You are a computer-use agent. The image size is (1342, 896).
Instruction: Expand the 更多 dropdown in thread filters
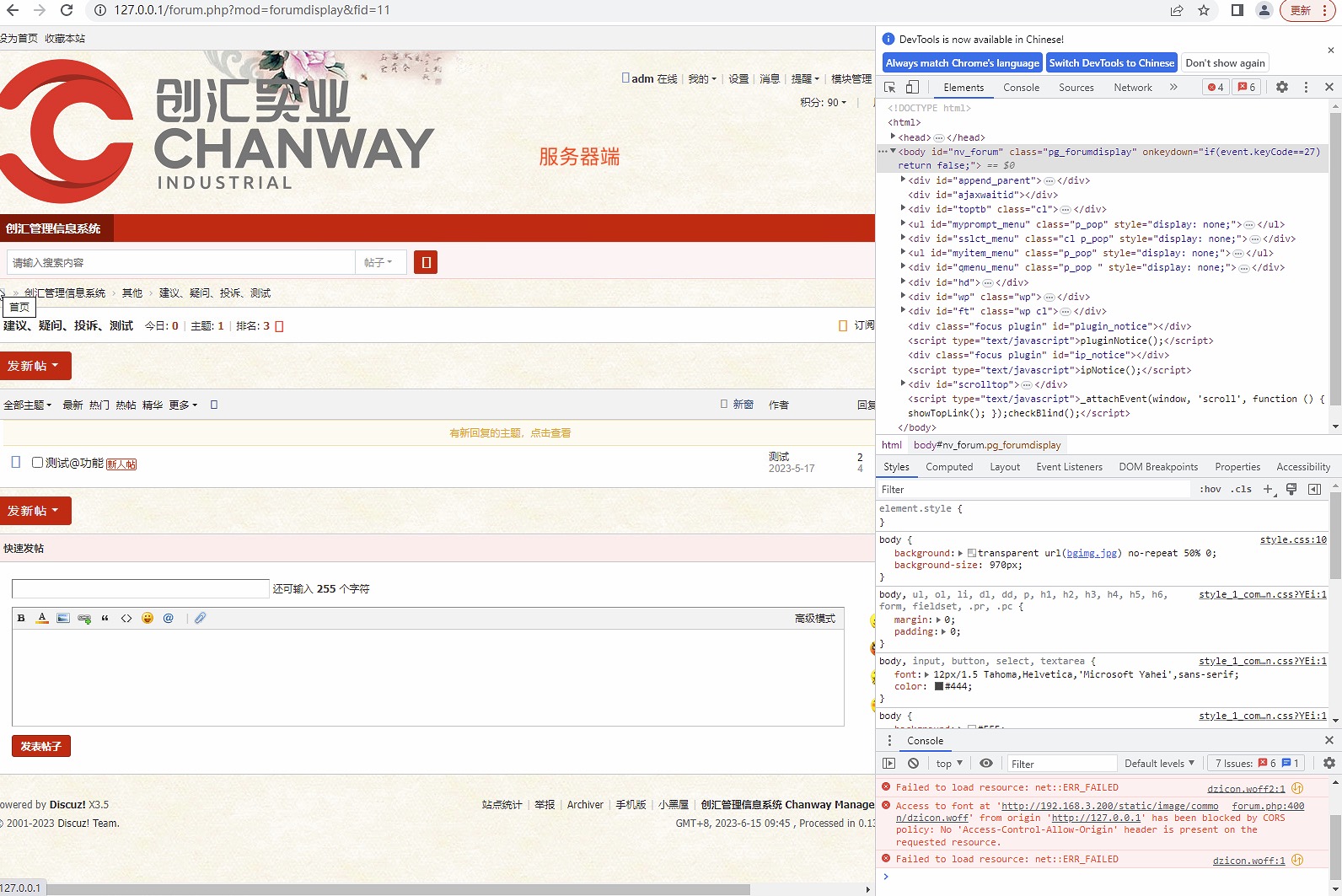point(183,405)
